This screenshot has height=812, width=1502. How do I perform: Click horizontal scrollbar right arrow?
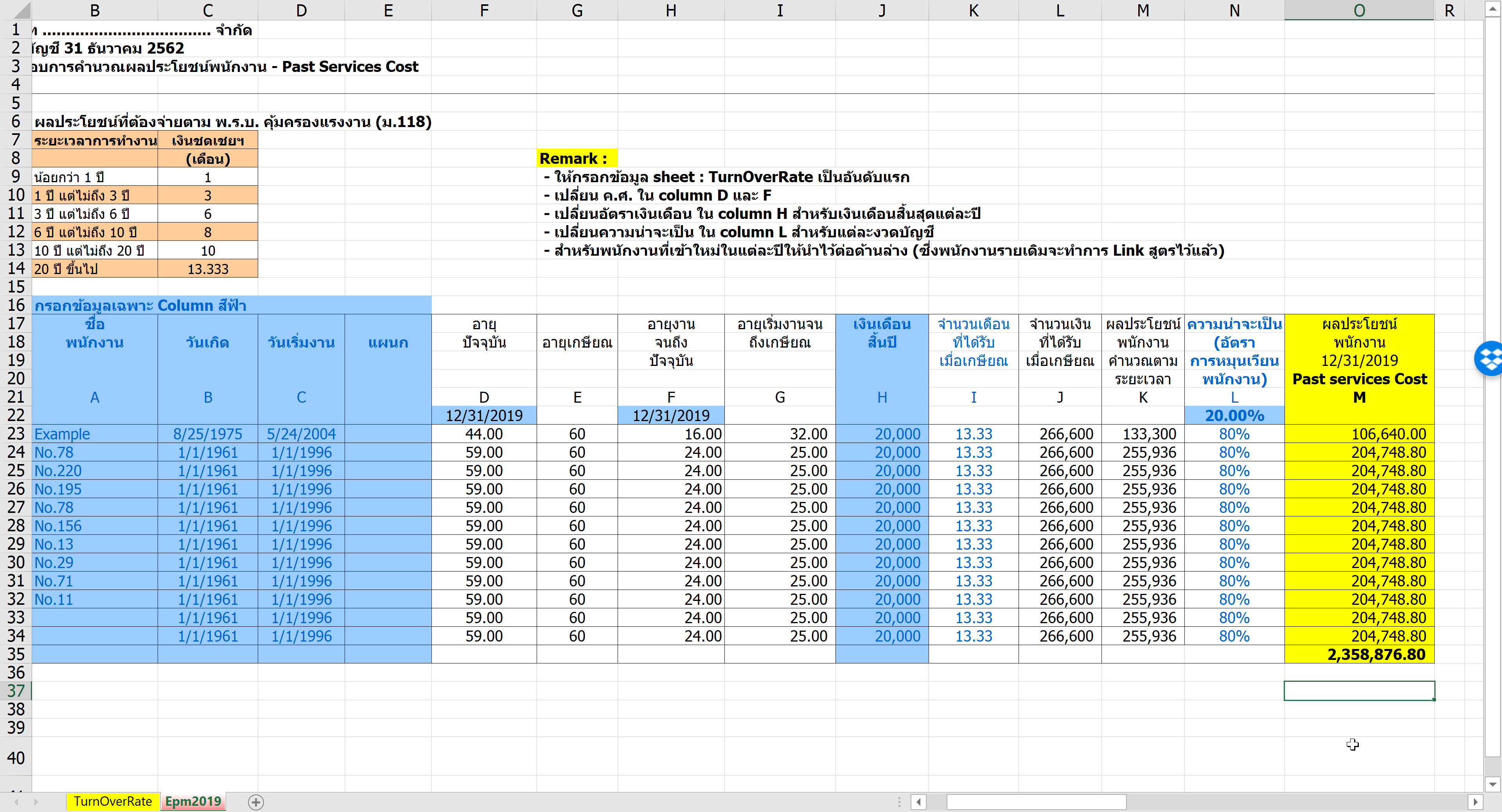pyautogui.click(x=1475, y=802)
